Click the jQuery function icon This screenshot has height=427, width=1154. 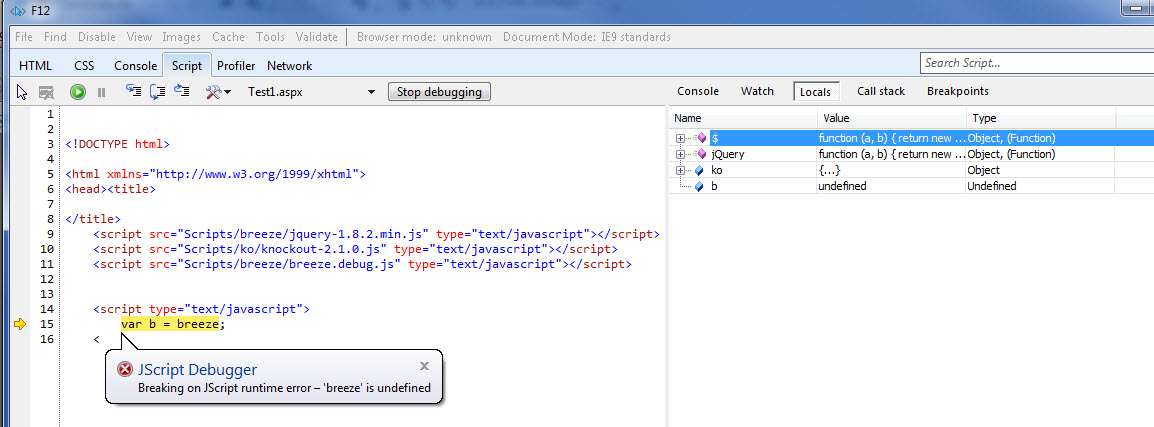point(702,155)
